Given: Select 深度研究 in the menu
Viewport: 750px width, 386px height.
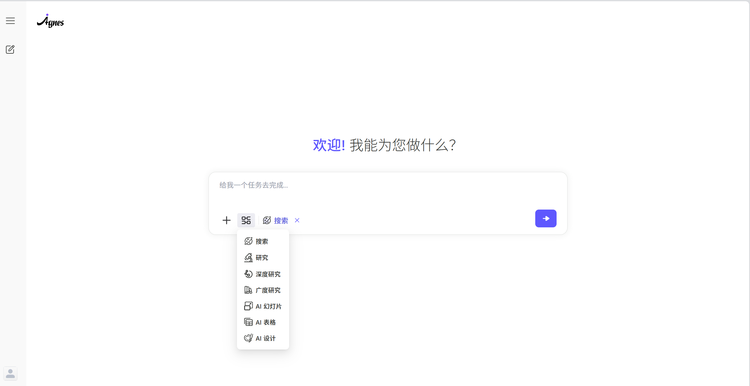Looking at the screenshot, I should click(263, 274).
